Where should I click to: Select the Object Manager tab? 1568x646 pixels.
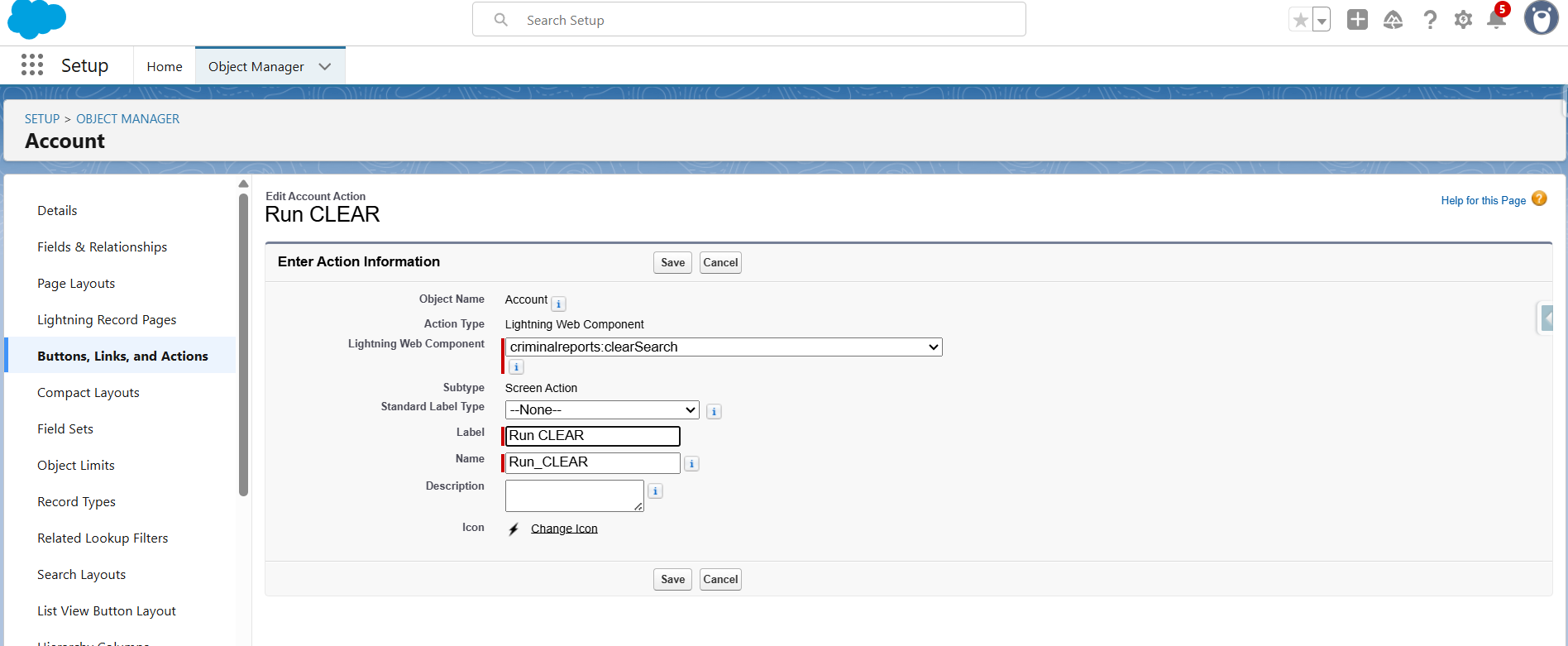click(256, 66)
